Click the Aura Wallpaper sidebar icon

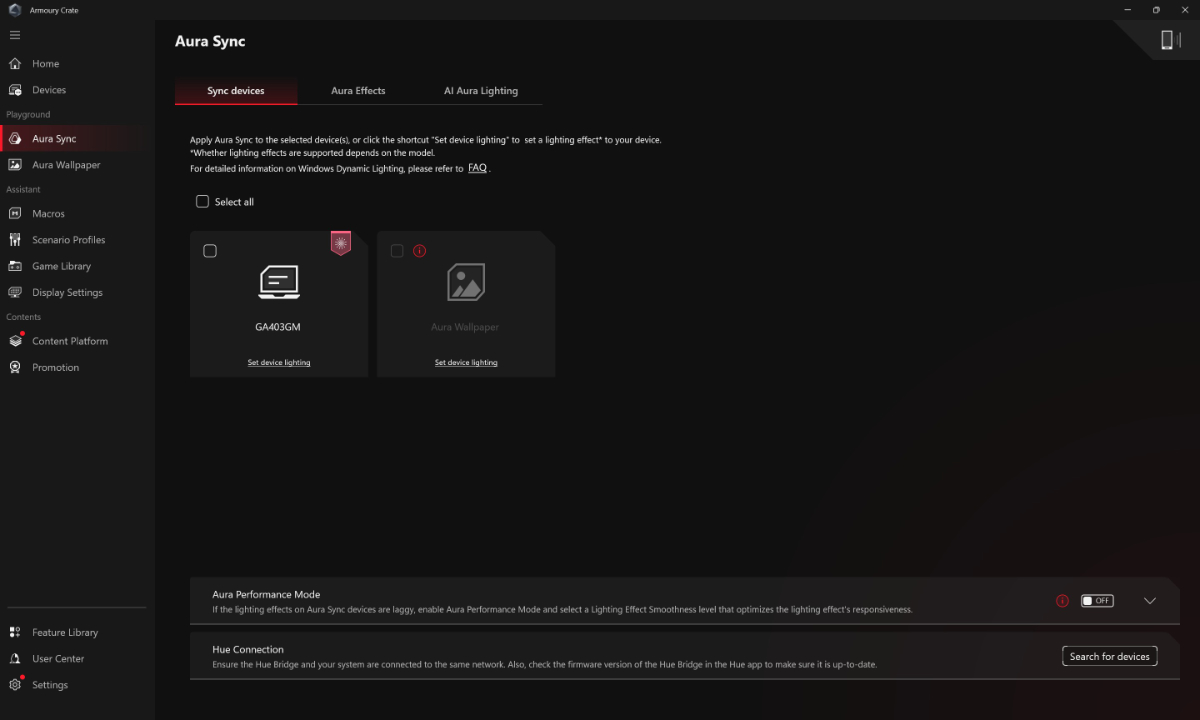(15, 165)
